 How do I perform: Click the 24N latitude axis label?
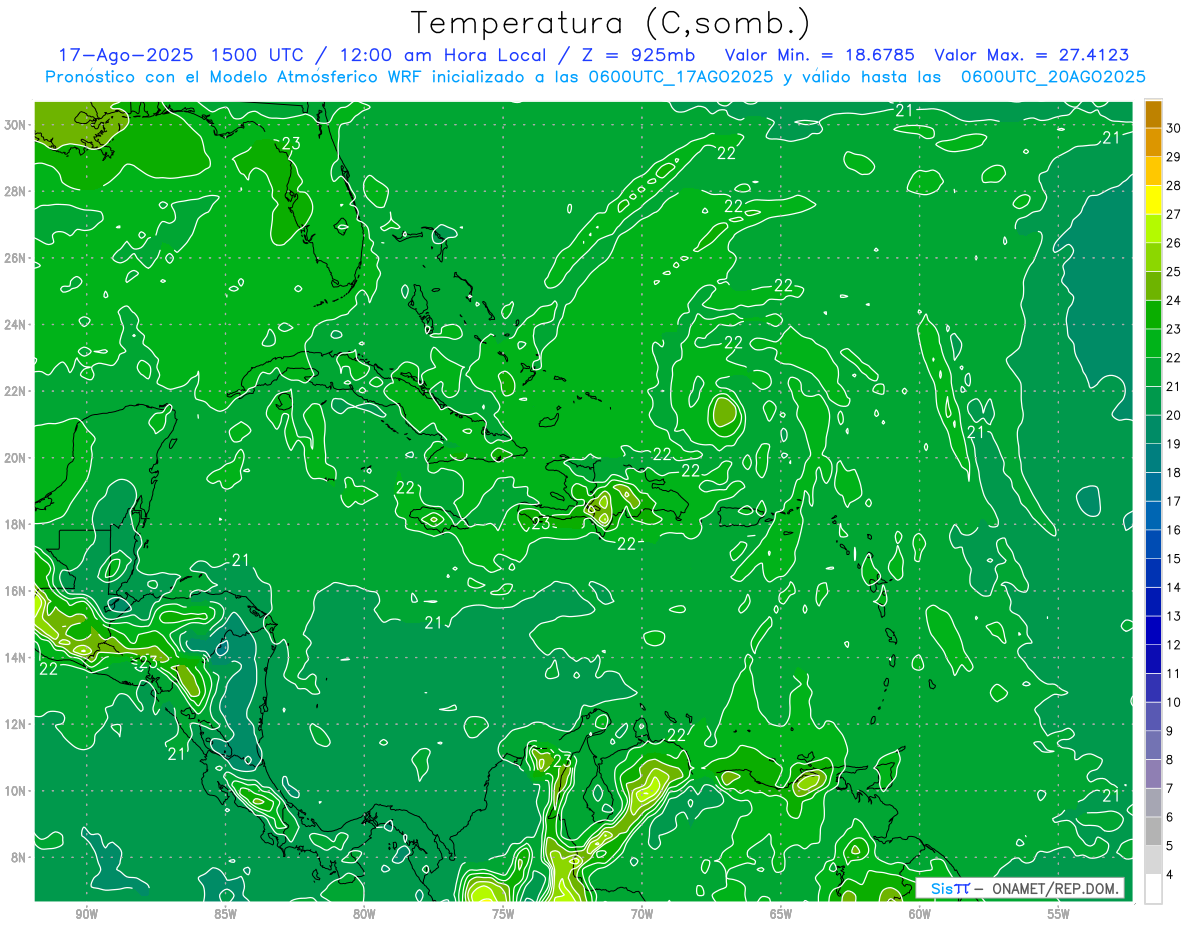click(x=16, y=324)
